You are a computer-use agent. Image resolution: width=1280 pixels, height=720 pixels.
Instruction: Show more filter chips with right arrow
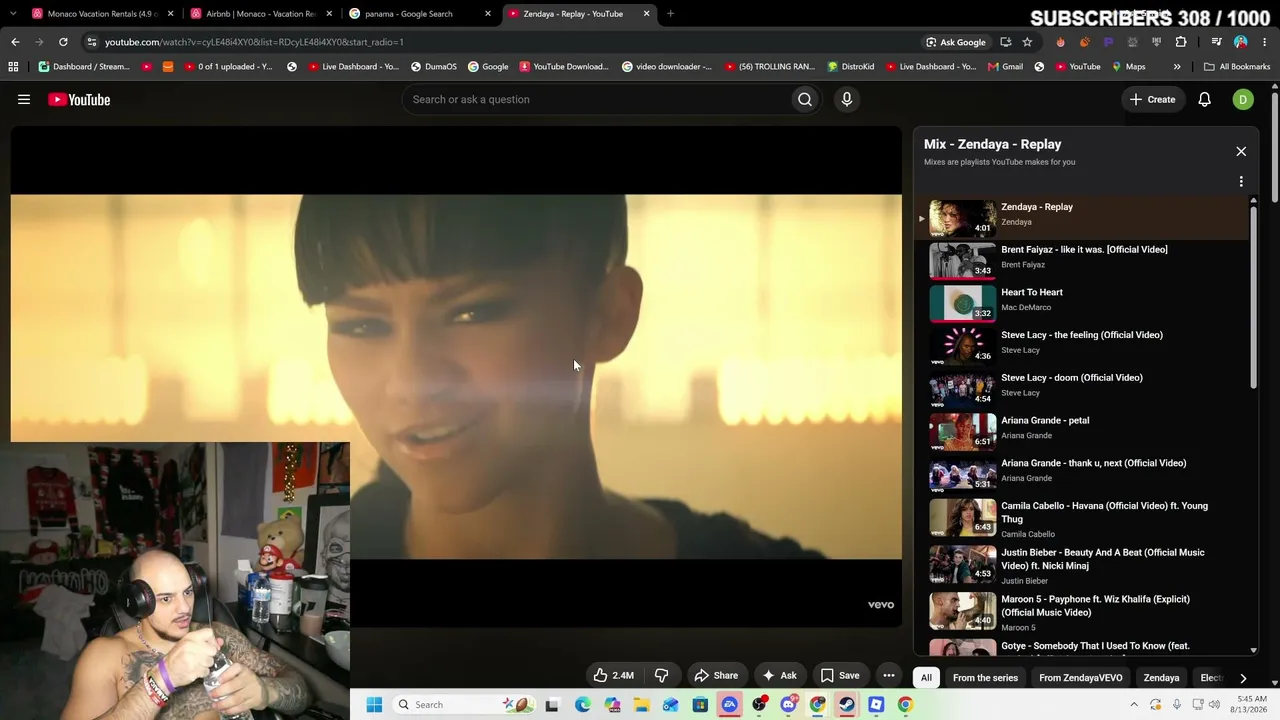point(1243,678)
